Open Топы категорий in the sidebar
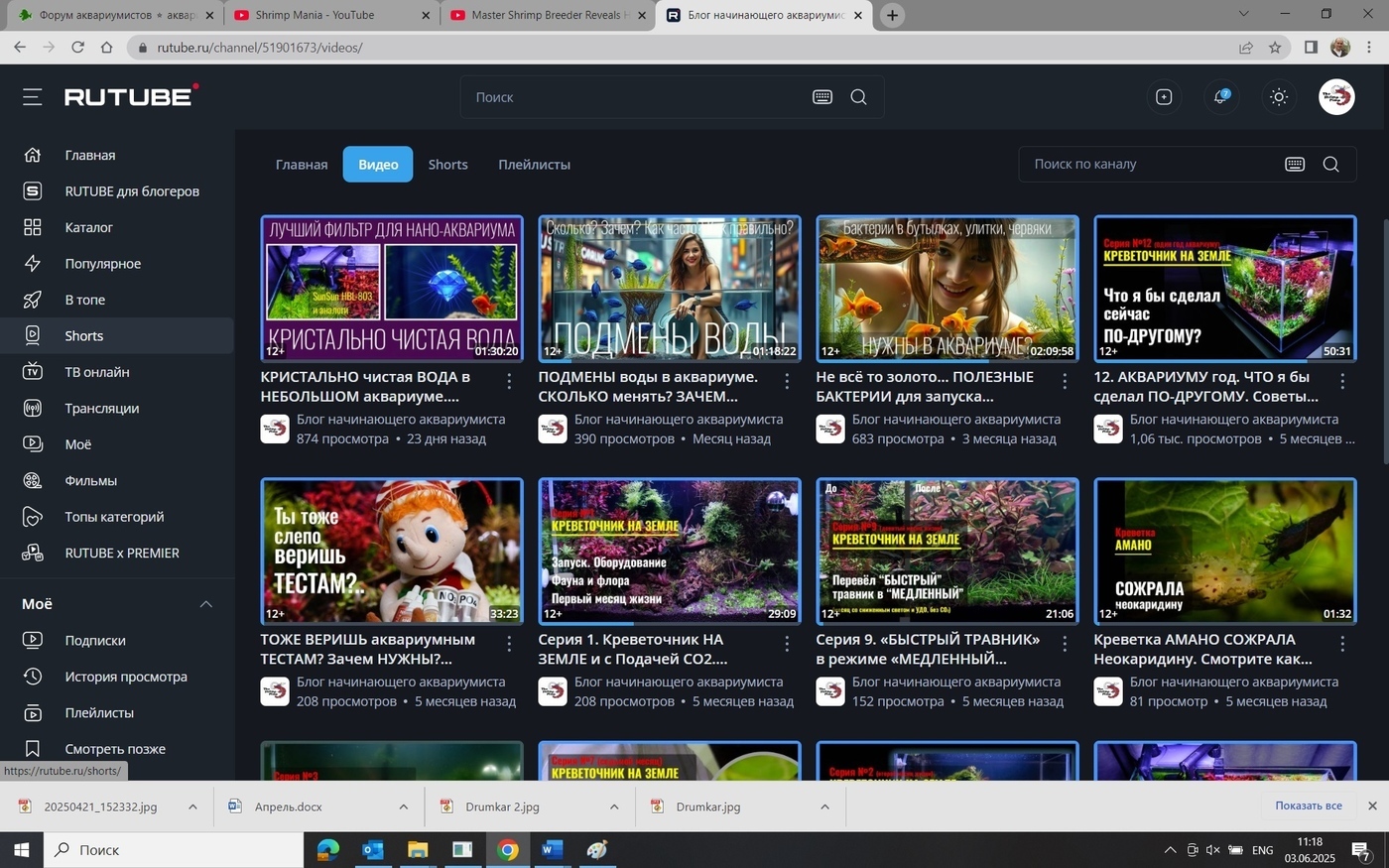 coord(117,517)
